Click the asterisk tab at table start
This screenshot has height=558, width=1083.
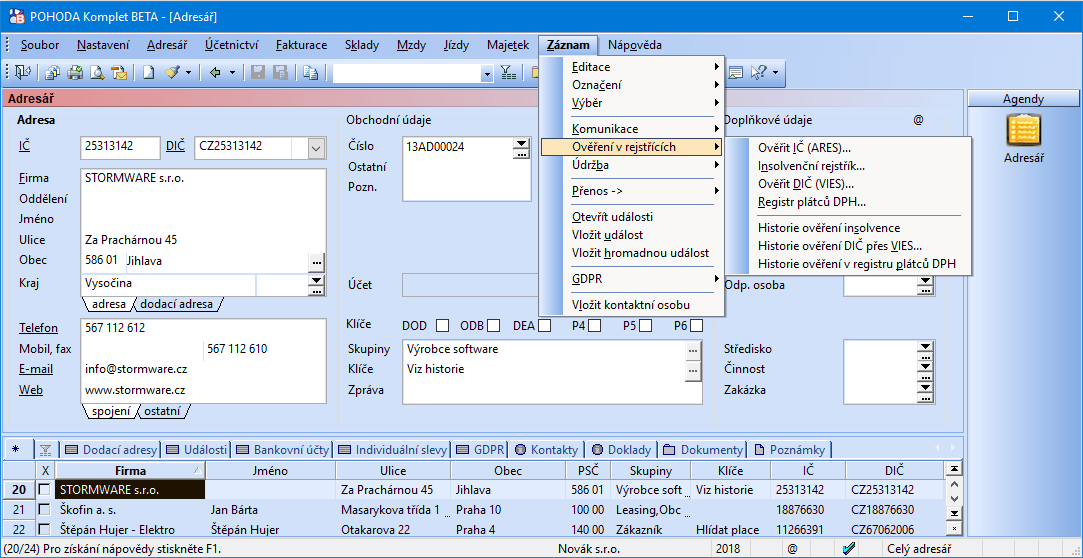click(17, 450)
